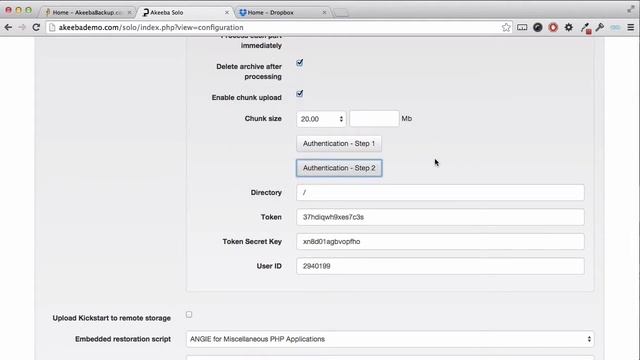
Task: Click the Token input field
Action: click(x=440, y=217)
